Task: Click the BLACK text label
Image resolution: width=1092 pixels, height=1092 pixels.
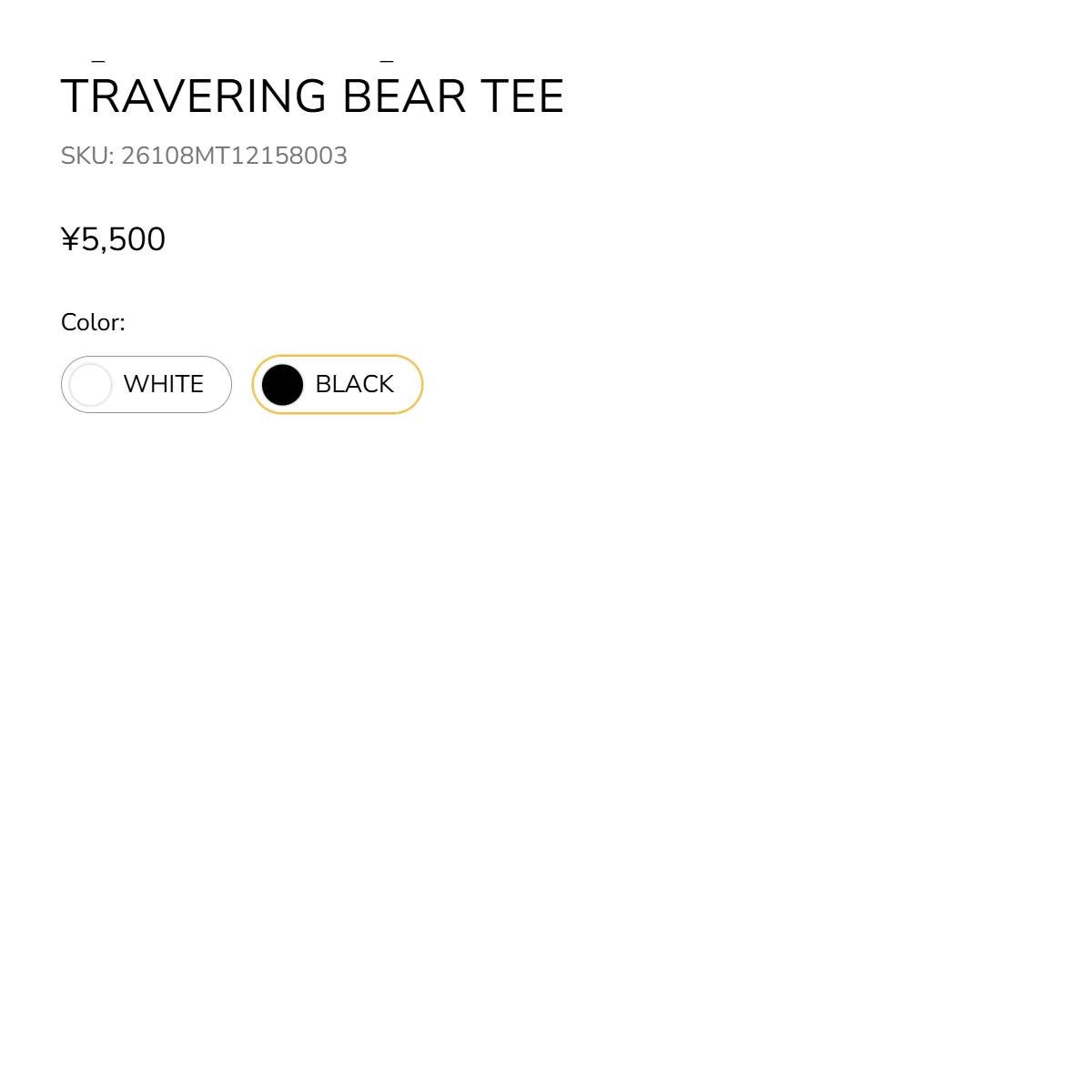Action: 354,384
